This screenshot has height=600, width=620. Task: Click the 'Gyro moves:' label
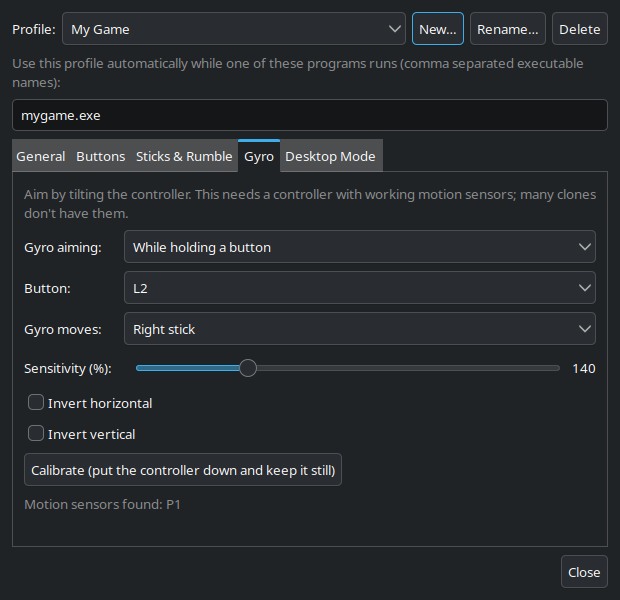[x=63, y=329]
